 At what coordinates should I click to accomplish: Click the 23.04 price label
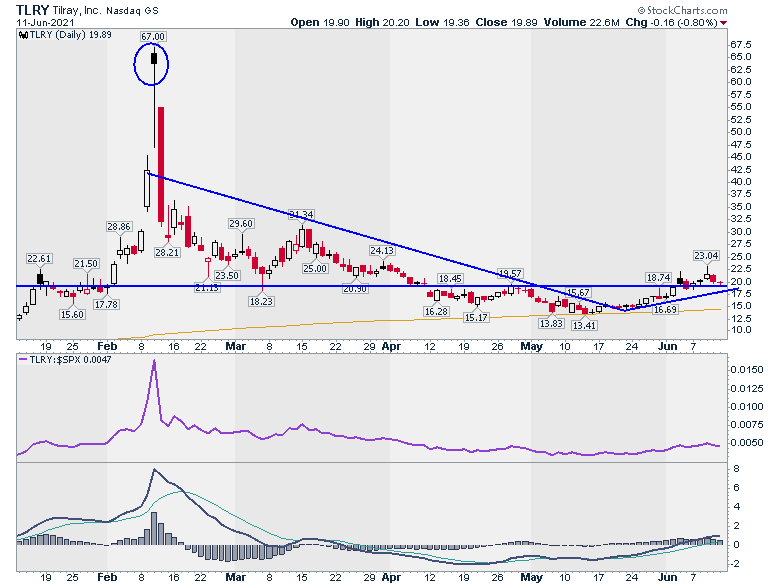706,256
